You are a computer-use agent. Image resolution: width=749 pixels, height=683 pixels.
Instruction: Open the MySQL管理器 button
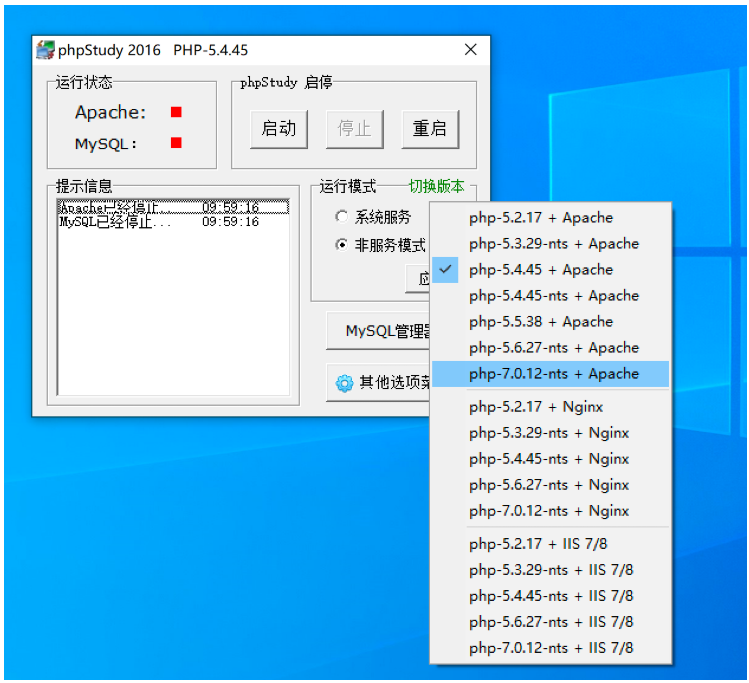point(378,331)
